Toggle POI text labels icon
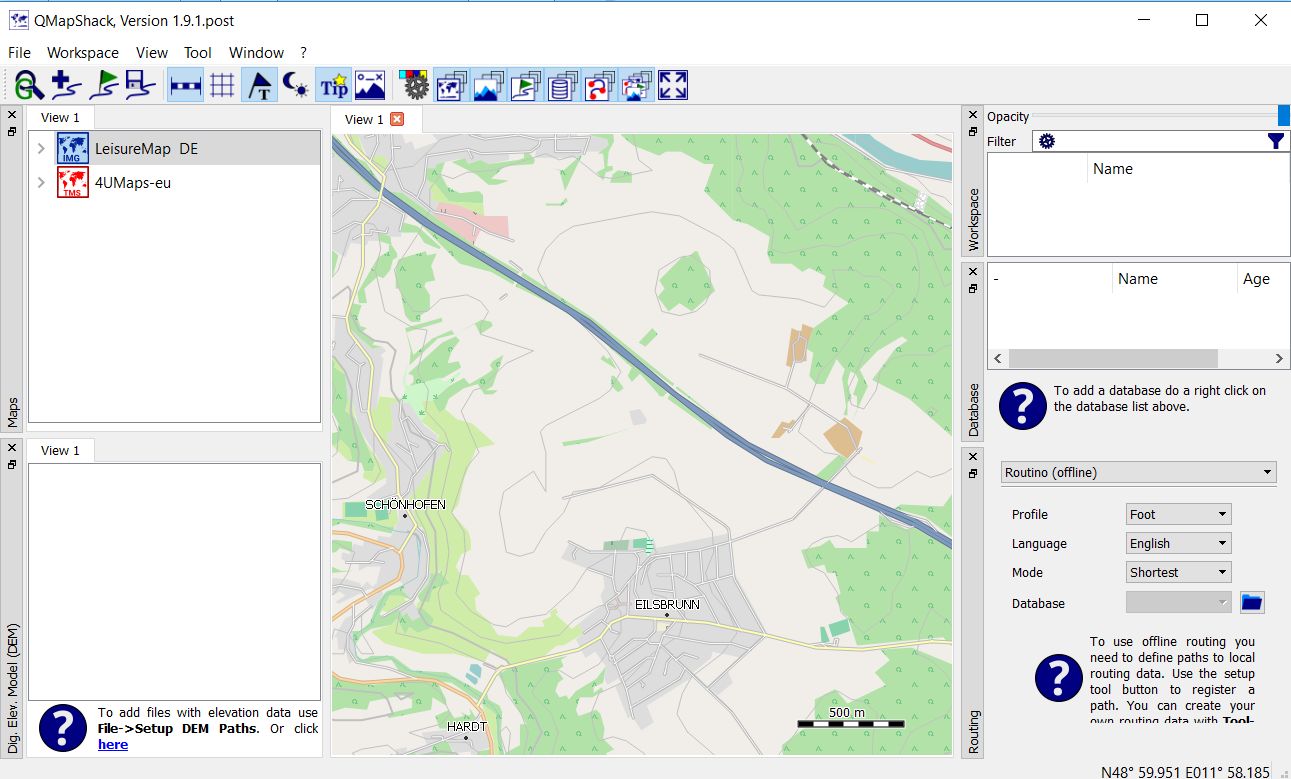Screen dimensions: 1291x779 point(259,85)
